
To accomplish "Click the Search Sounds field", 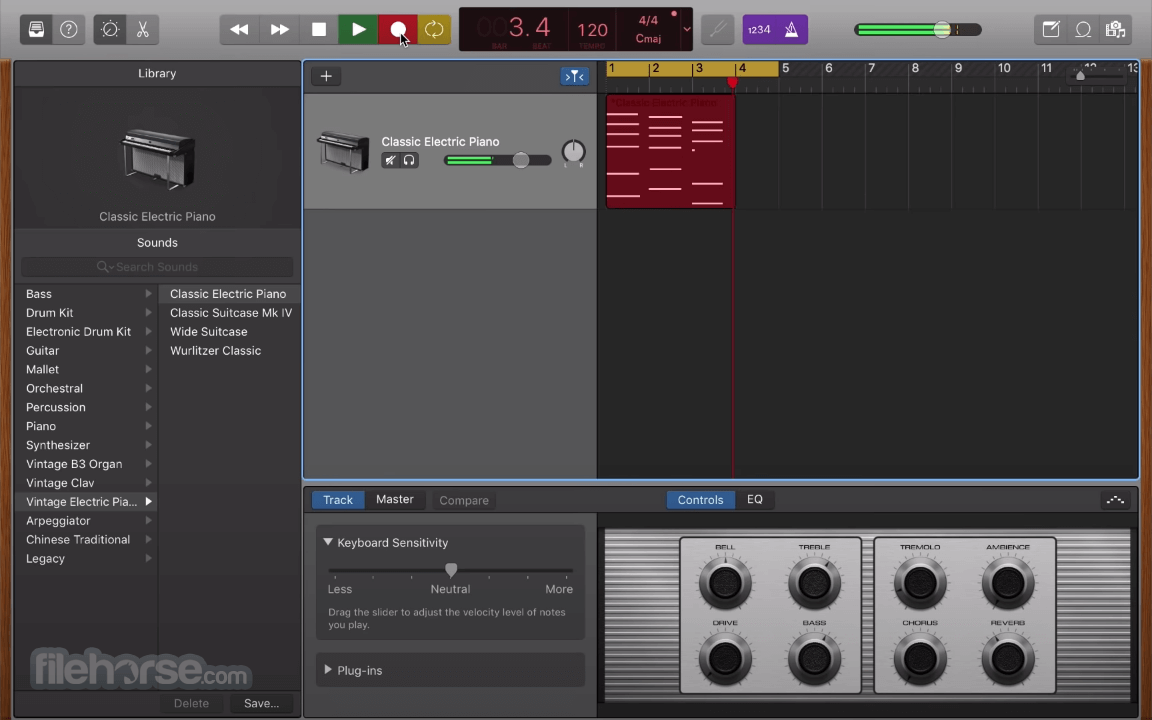I will click(x=157, y=267).
